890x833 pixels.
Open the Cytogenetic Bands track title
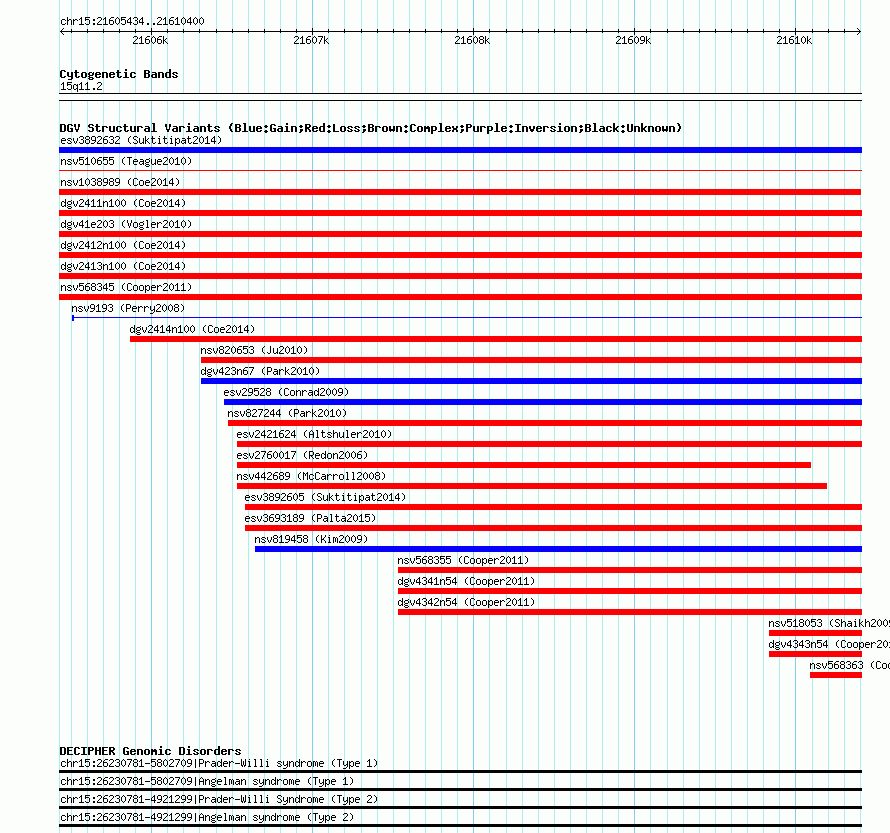pyautogui.click(x=119, y=74)
